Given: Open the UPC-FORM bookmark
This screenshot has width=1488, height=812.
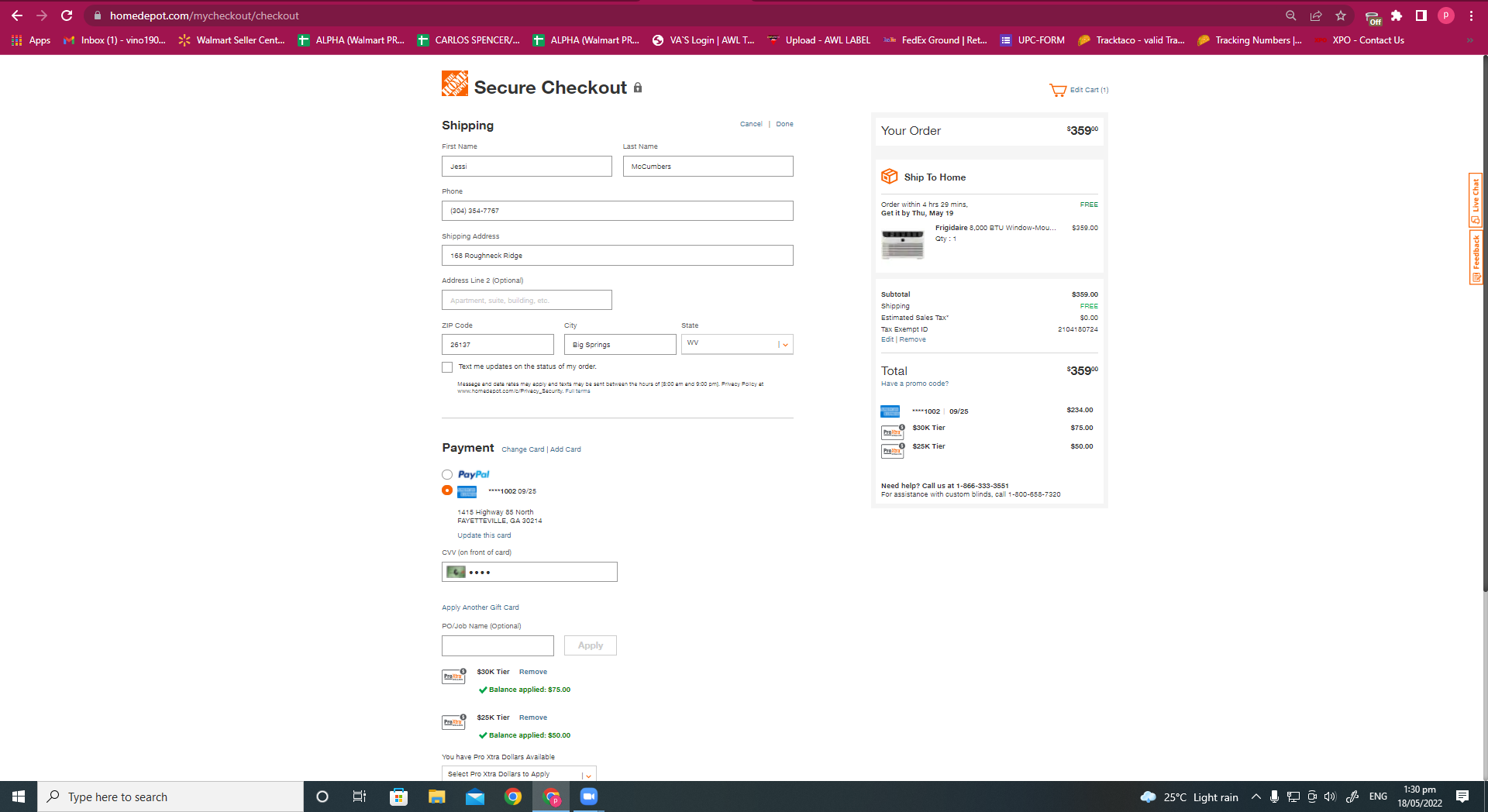Looking at the screenshot, I should [x=1032, y=40].
